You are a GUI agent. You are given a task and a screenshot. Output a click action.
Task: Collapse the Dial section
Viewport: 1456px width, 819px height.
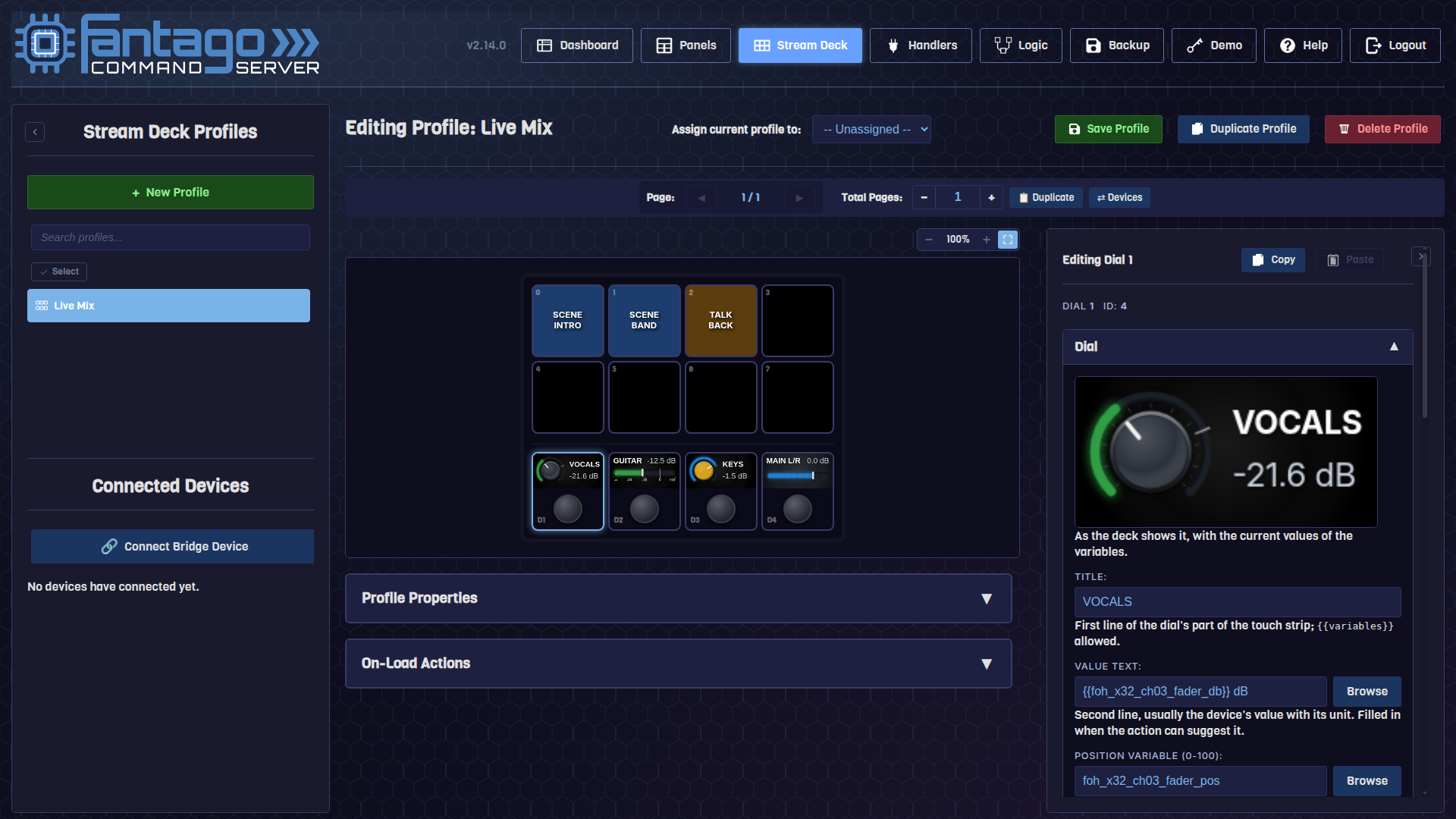point(1238,347)
